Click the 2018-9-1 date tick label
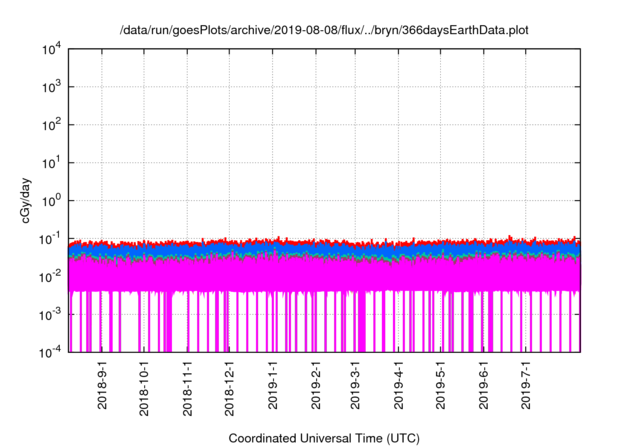The image size is (640, 448). [x=102, y=385]
